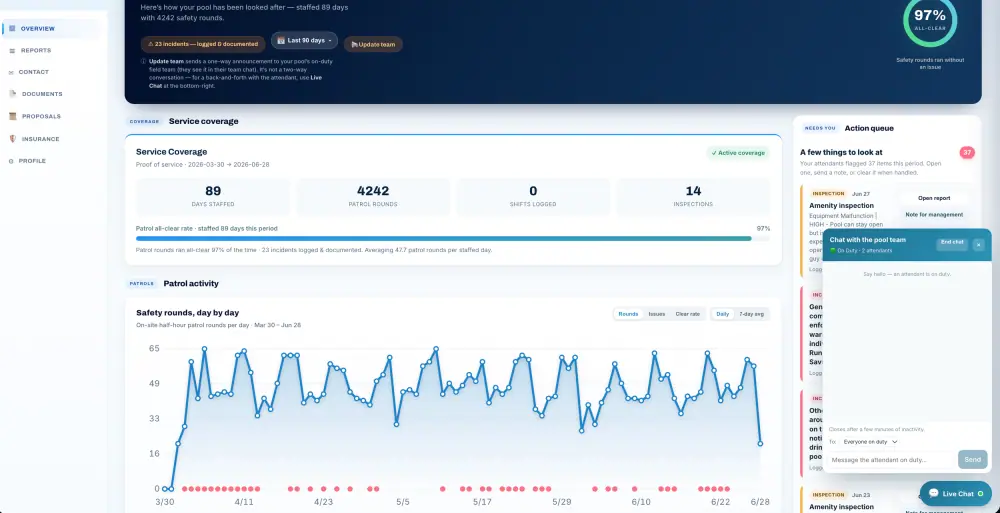
Task: Click the 14 Inspections stat card
Action: 693,195
